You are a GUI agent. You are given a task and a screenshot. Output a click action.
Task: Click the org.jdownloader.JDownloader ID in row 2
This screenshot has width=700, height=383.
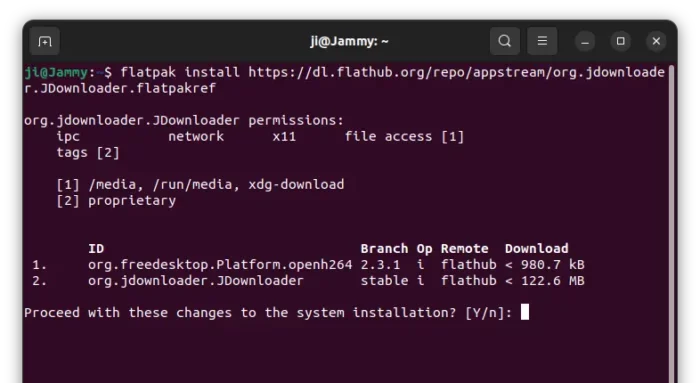[196, 281]
